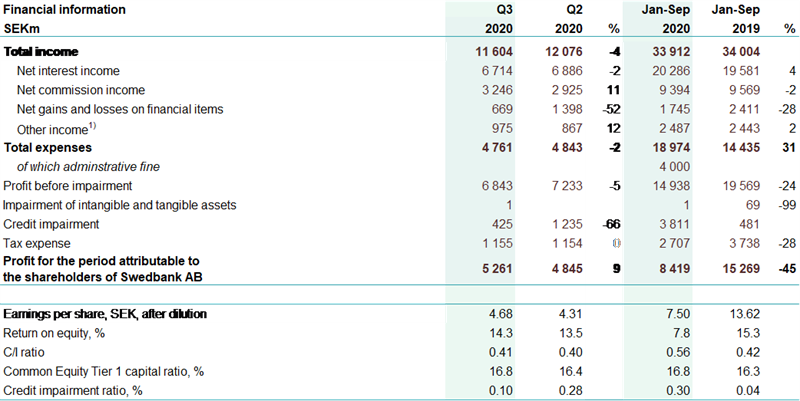Click the Credit impairment row label

(x=51, y=224)
